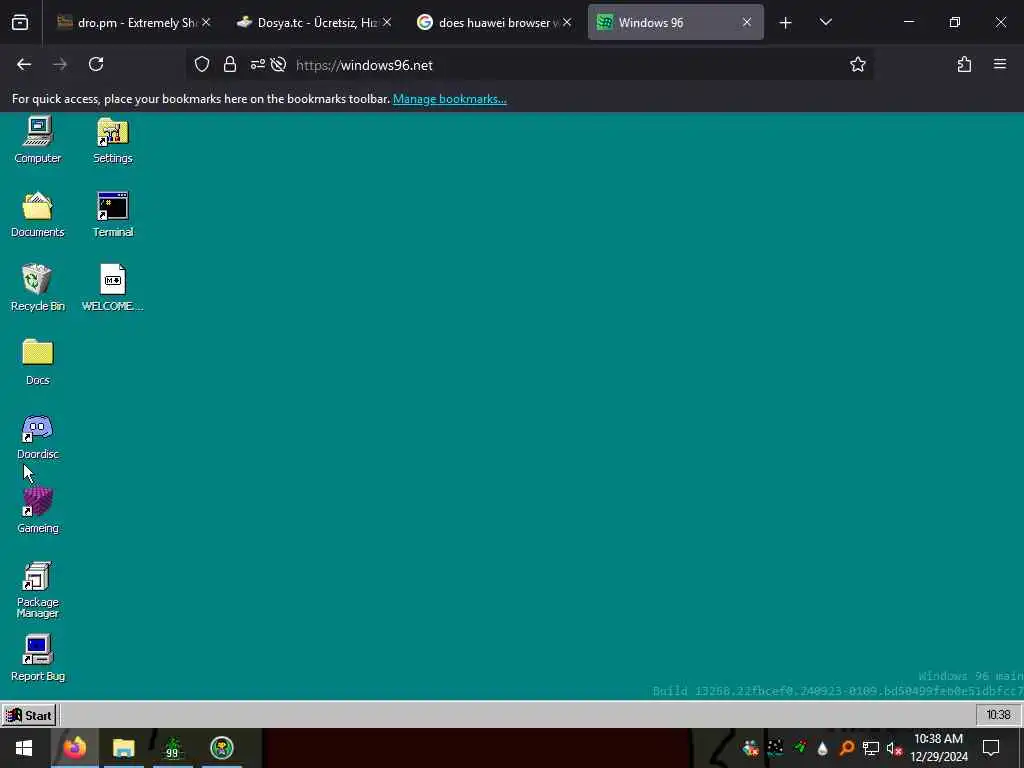Open the site permissions icon
This screenshot has height=768, width=1024.
(257, 64)
